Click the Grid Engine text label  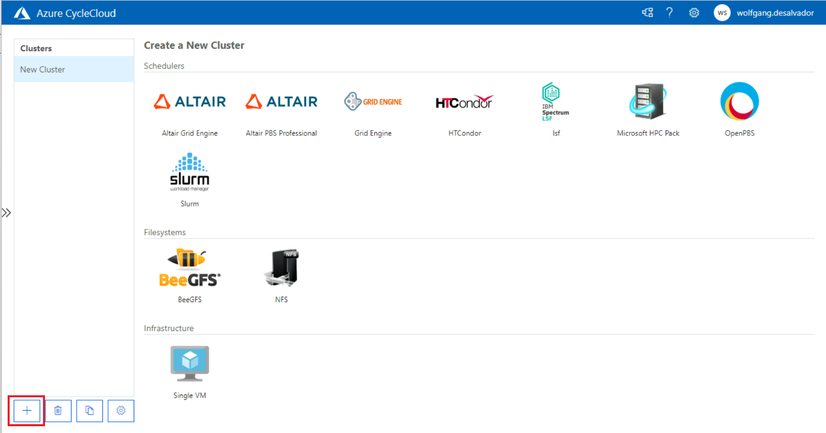(x=373, y=133)
